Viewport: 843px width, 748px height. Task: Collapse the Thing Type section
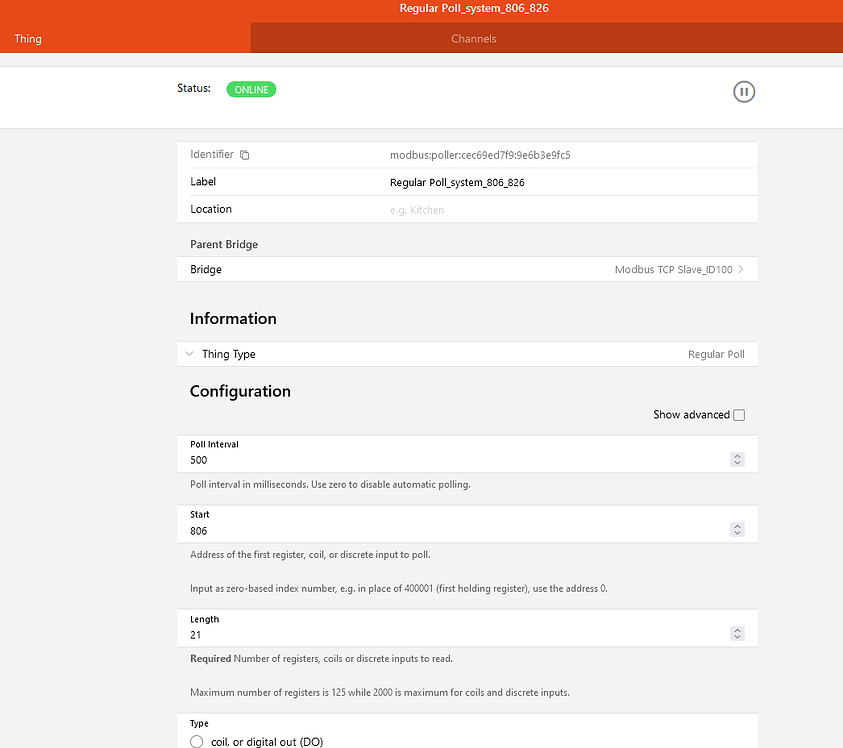pos(190,353)
